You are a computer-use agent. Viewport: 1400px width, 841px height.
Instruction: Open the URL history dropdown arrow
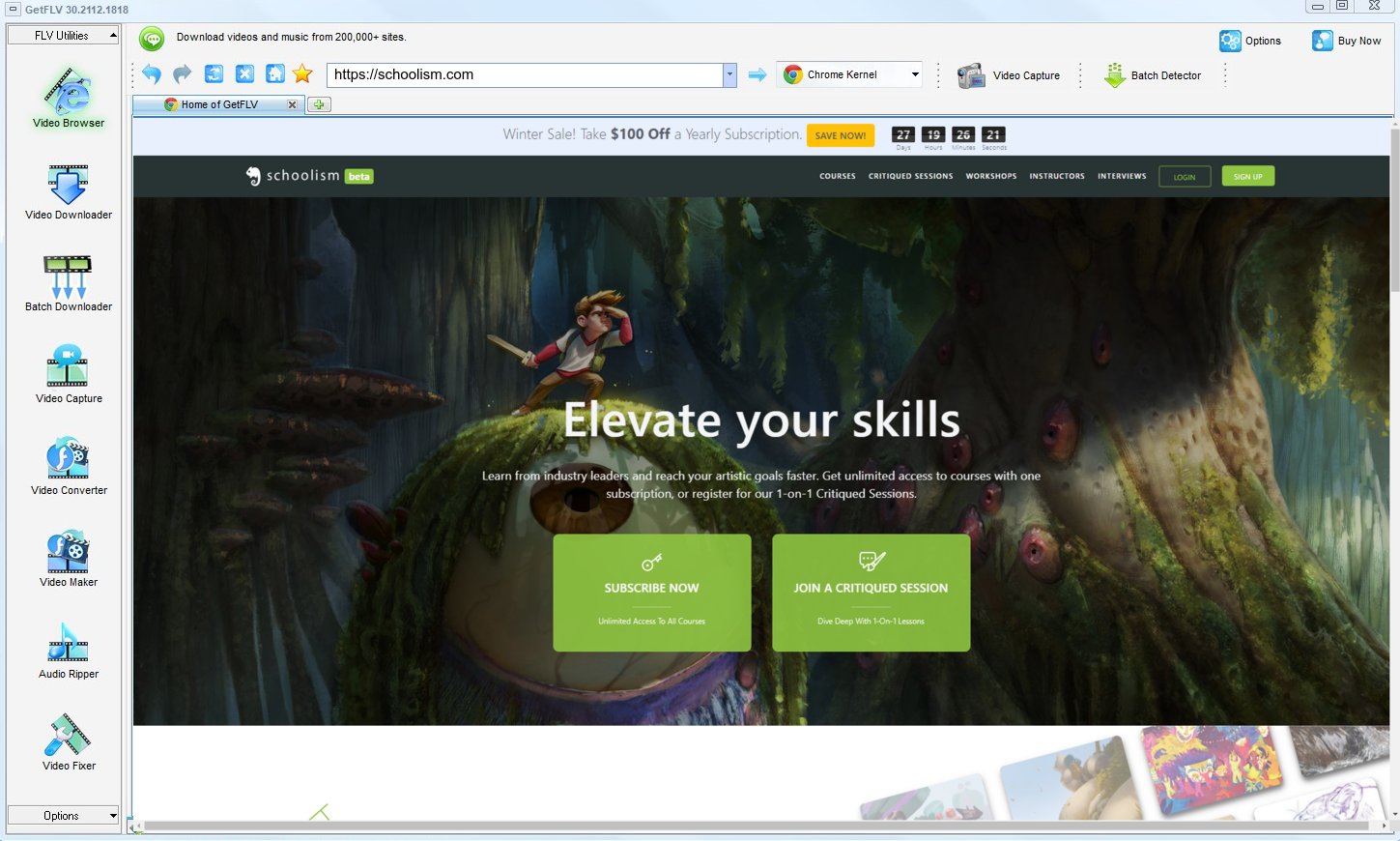[729, 74]
